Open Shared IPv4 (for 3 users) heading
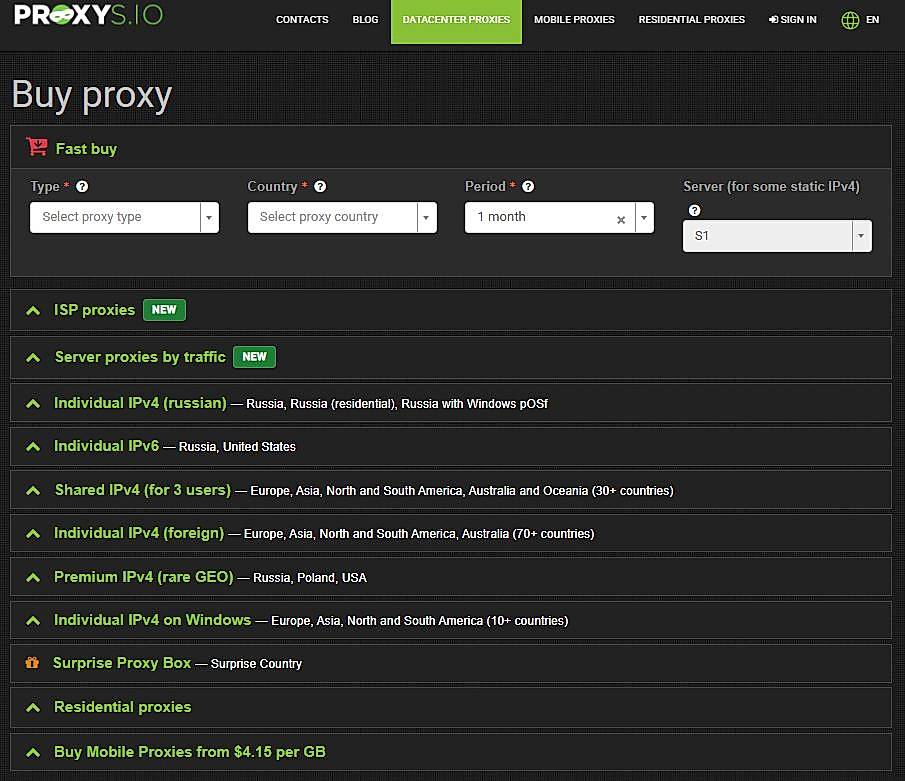This screenshot has height=781, width=905. pyautogui.click(x=143, y=490)
